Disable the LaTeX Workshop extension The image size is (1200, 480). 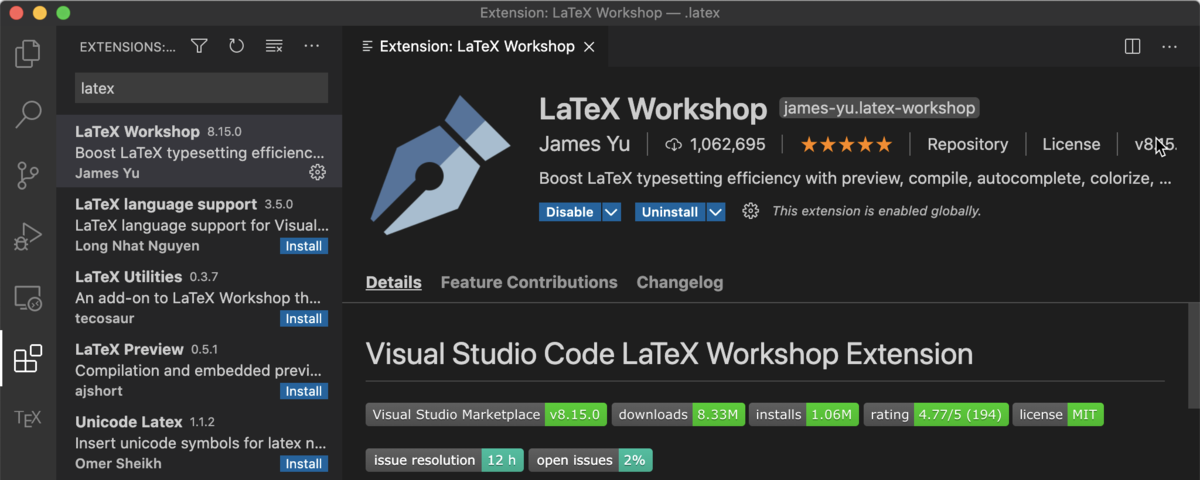pos(570,212)
